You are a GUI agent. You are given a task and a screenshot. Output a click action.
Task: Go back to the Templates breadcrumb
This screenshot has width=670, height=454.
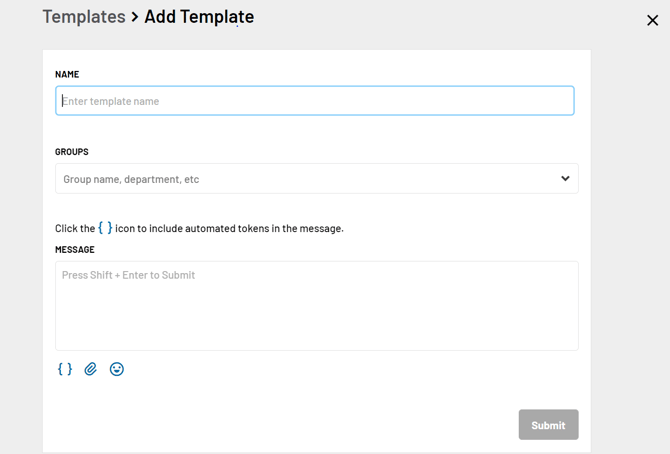point(84,17)
